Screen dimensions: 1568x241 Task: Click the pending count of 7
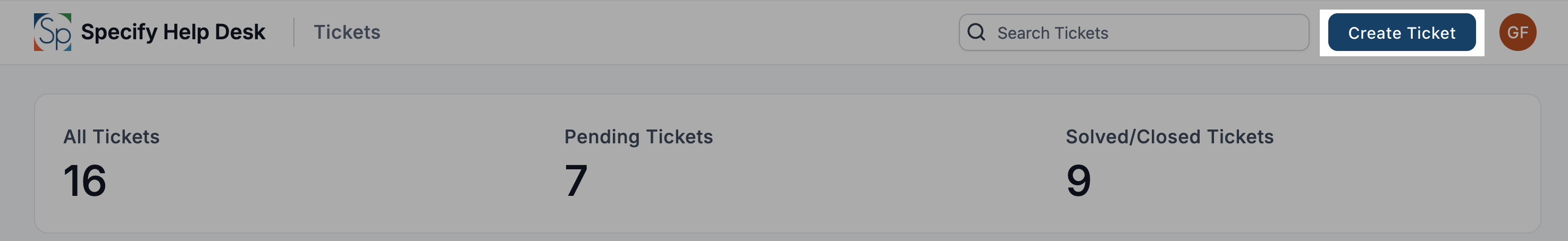tap(576, 180)
